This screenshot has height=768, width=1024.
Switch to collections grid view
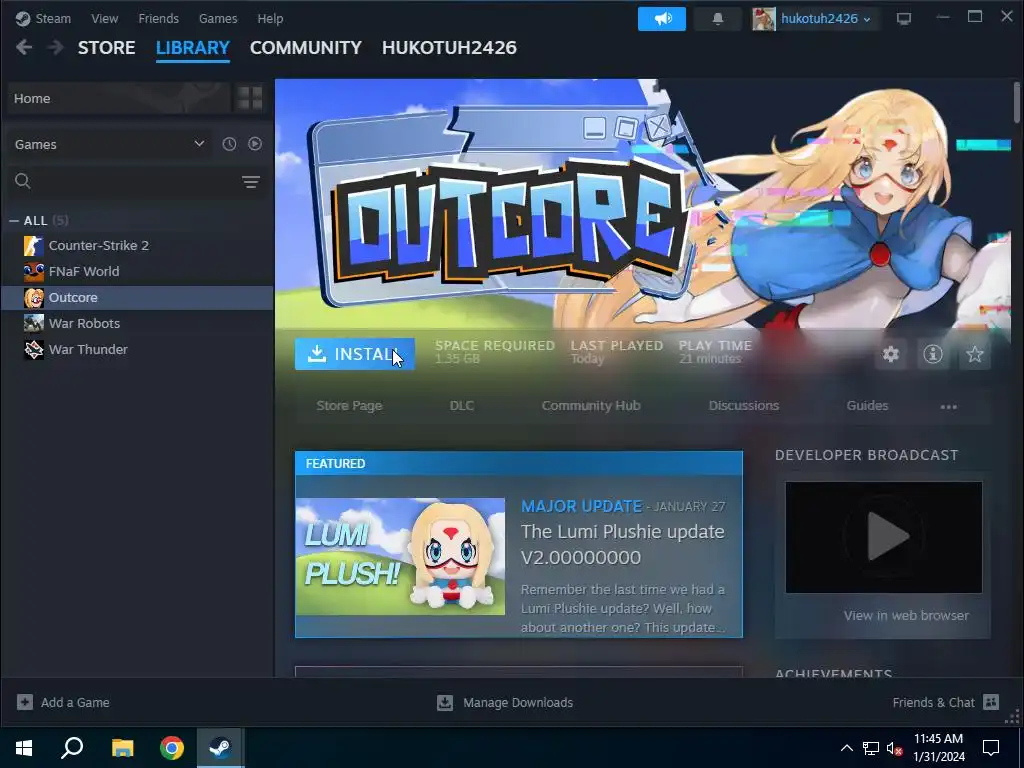pyautogui.click(x=249, y=98)
